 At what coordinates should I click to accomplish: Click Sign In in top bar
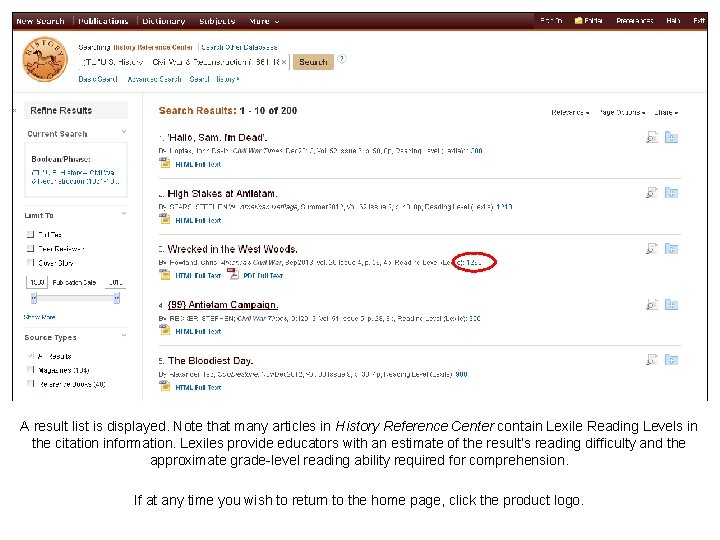pos(551,21)
